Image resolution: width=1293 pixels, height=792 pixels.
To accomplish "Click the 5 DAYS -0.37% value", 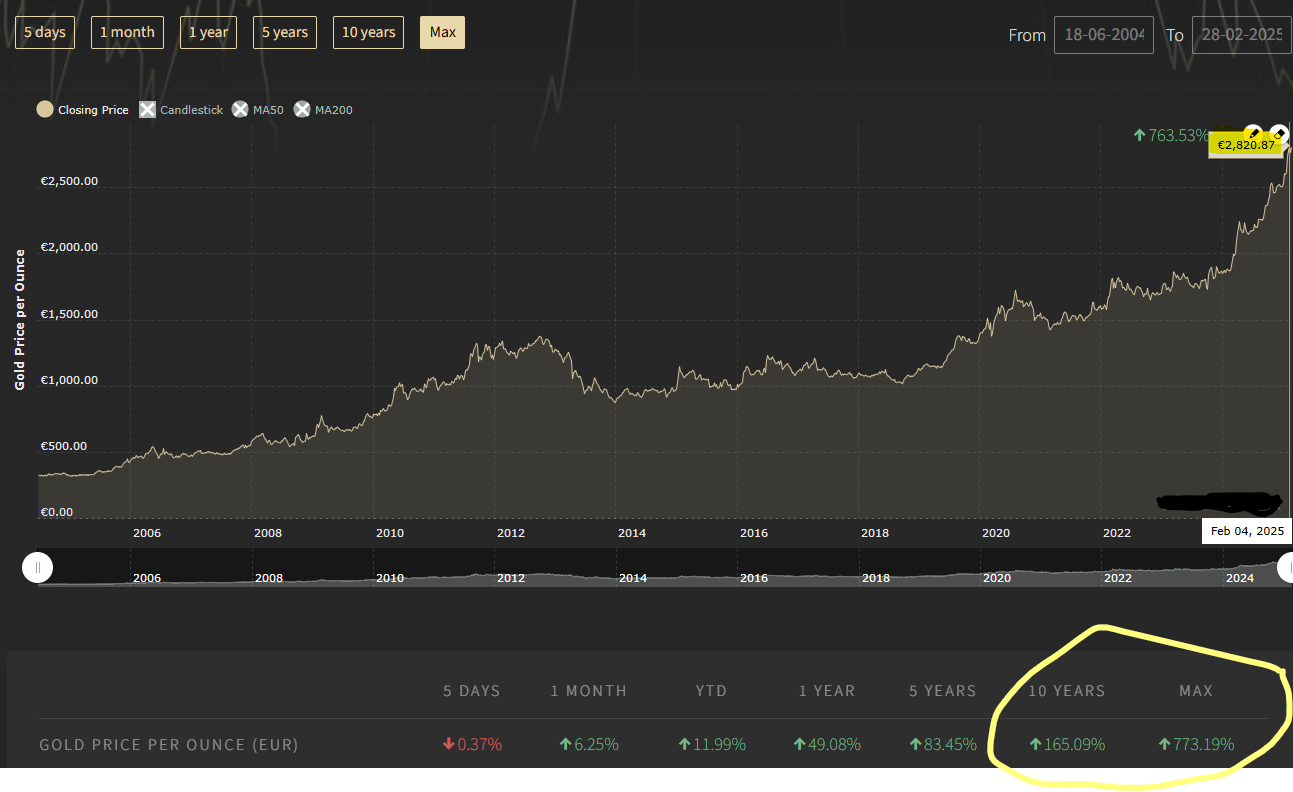I will point(472,744).
